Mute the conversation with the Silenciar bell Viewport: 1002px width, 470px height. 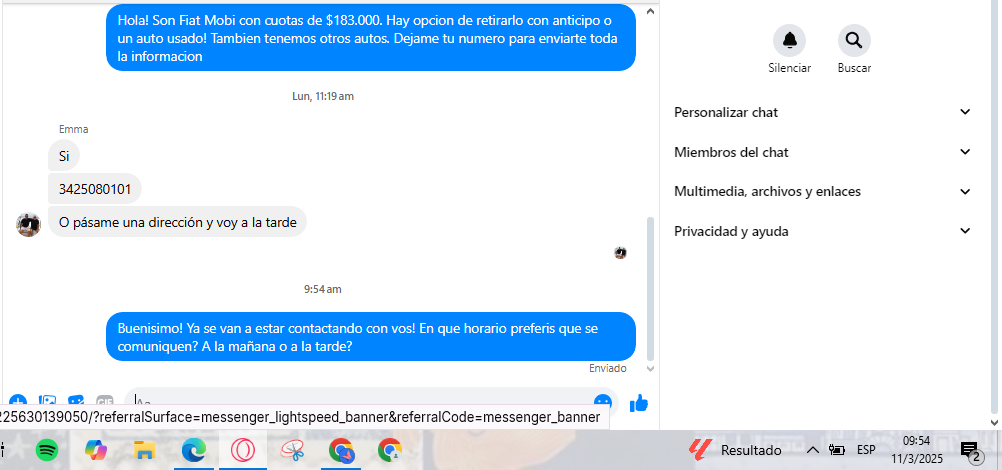point(789,41)
